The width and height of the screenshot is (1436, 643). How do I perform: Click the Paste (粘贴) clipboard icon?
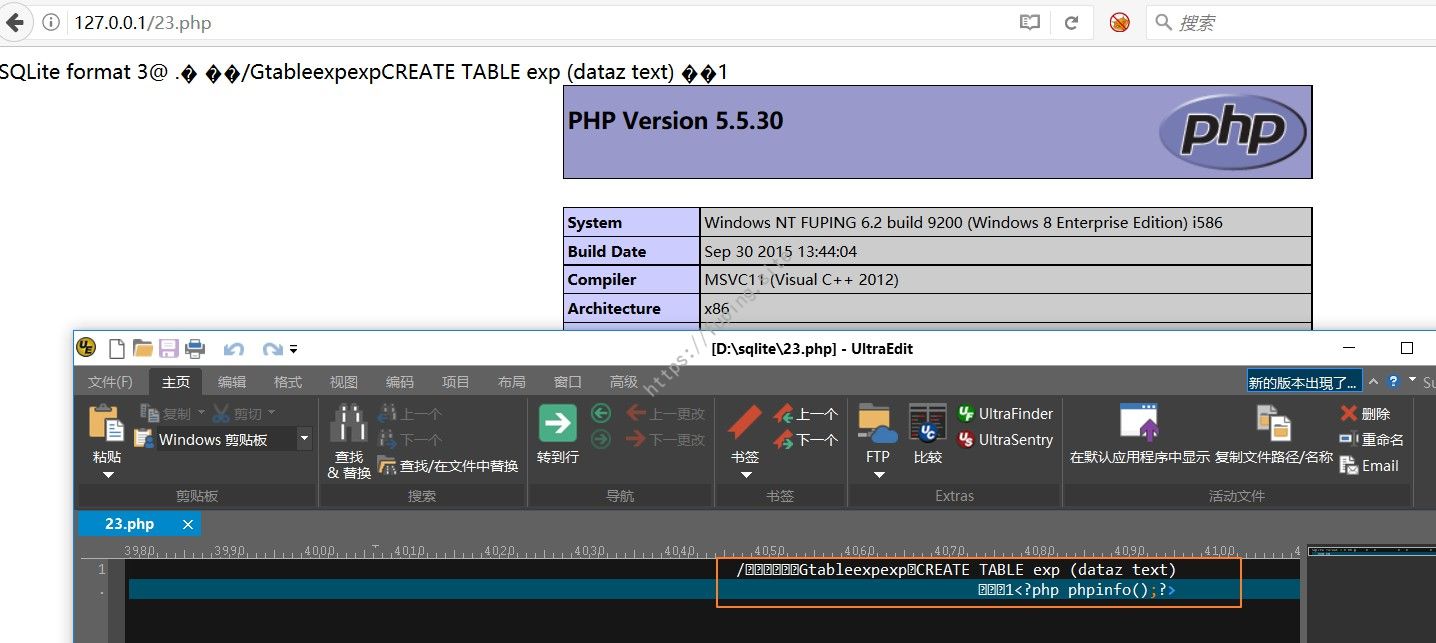coord(106,423)
